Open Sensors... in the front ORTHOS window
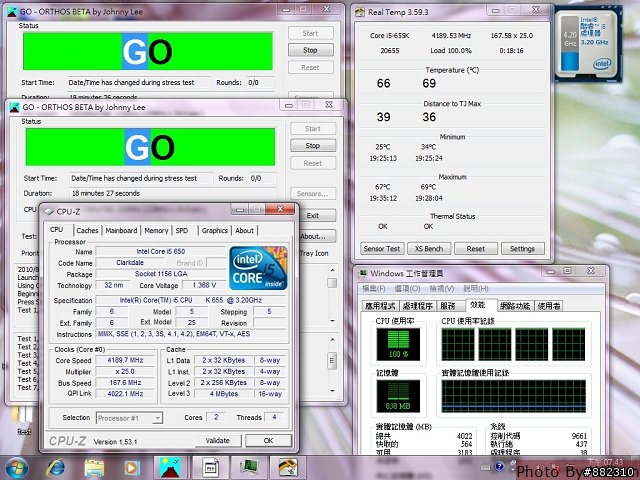The width and height of the screenshot is (640, 480). pos(313,193)
